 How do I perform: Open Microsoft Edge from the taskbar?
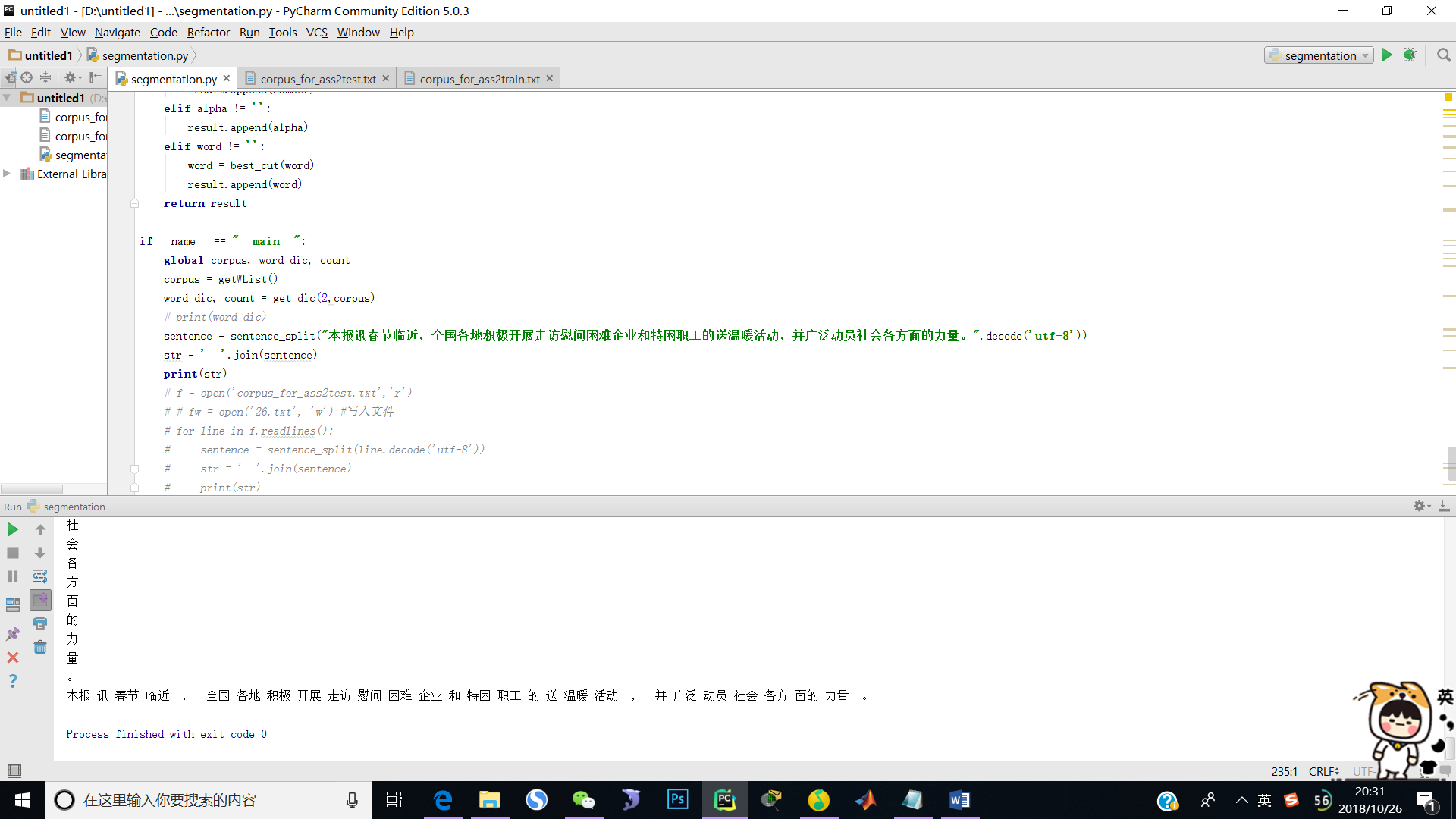click(443, 800)
